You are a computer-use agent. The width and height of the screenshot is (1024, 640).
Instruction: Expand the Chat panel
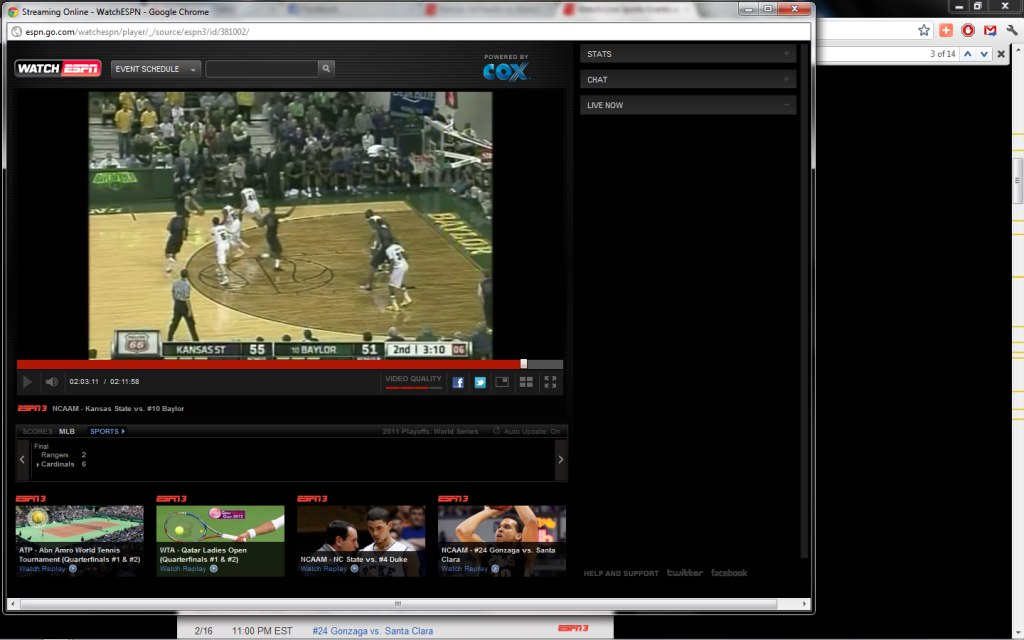[688, 79]
